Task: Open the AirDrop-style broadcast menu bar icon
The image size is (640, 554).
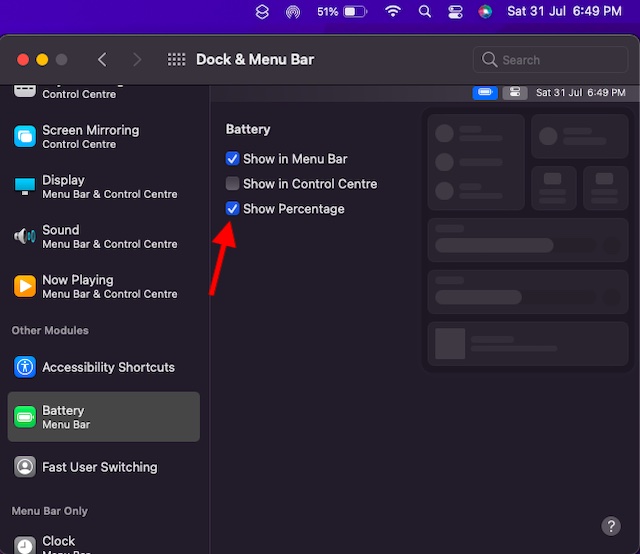Action: click(x=293, y=12)
